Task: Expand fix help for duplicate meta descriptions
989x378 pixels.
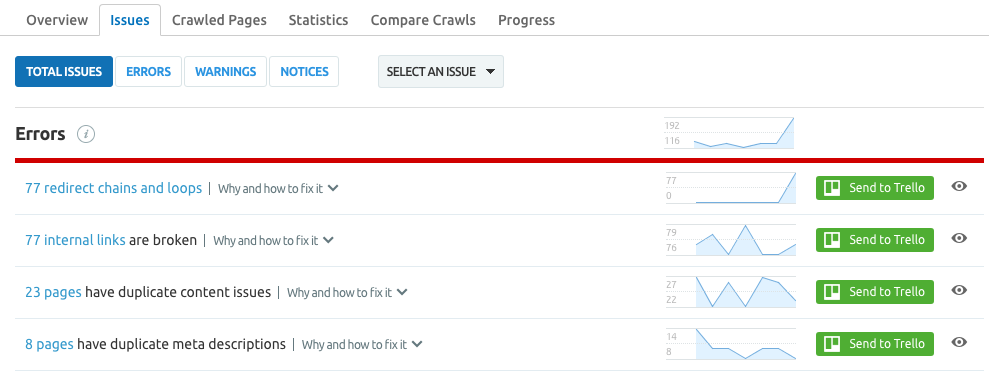Action: [362, 345]
